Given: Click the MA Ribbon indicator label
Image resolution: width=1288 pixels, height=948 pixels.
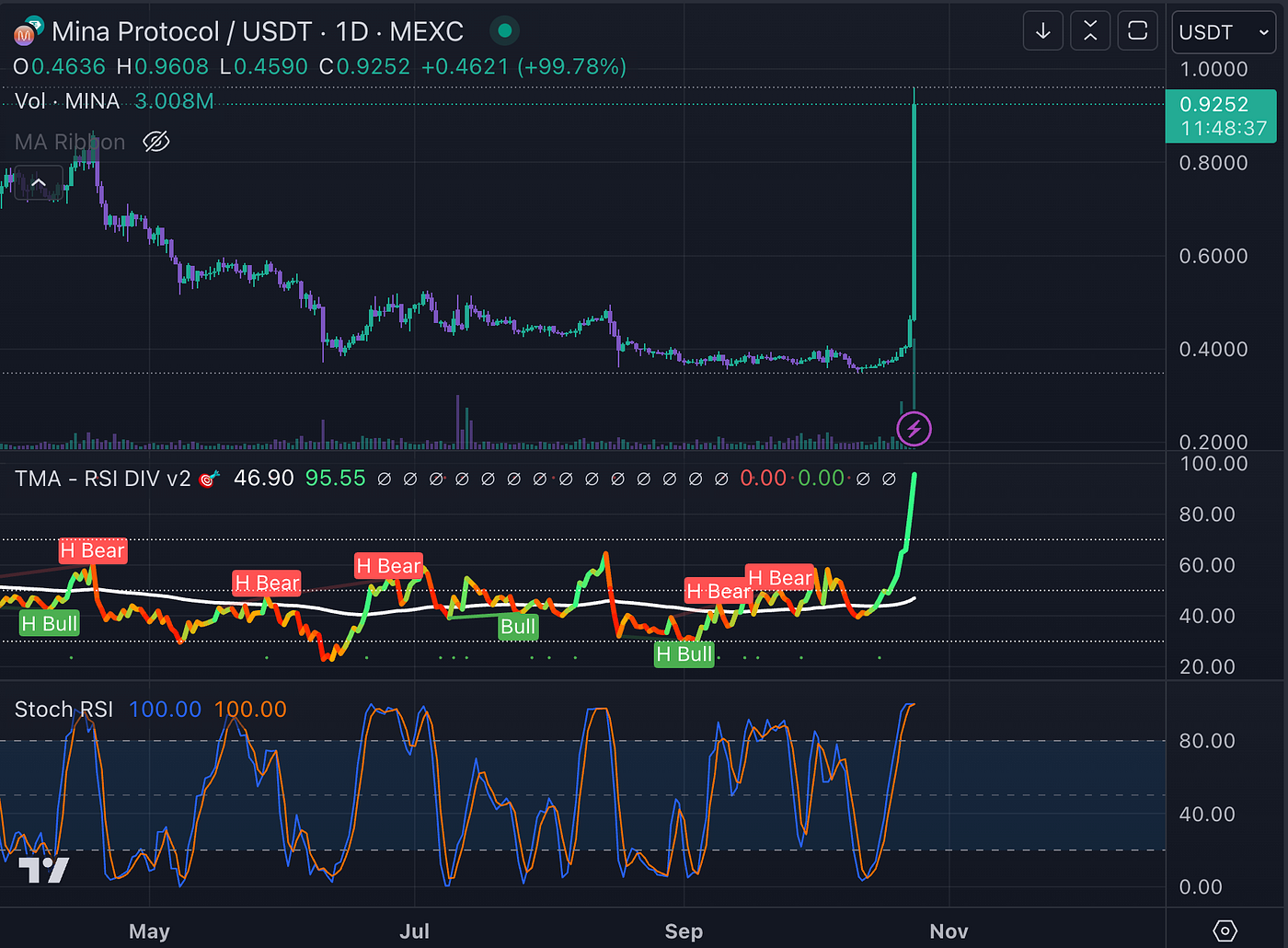Looking at the screenshot, I should click(x=70, y=142).
